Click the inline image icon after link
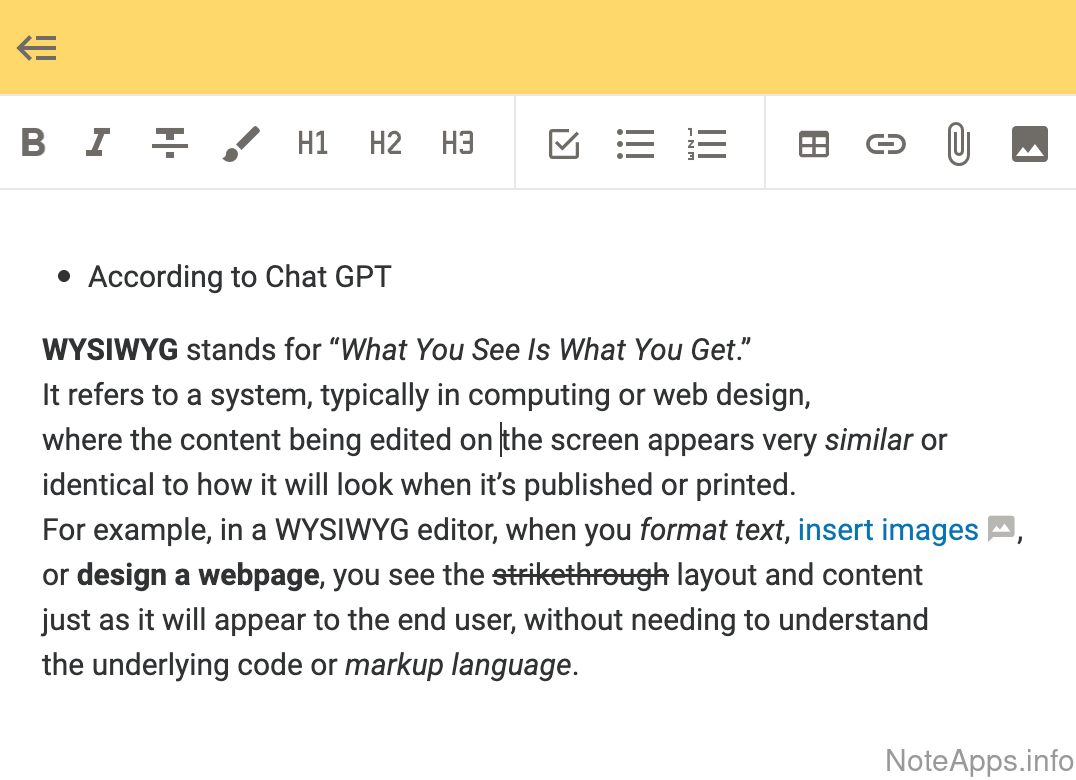The height and width of the screenshot is (780, 1076). tap(1001, 529)
